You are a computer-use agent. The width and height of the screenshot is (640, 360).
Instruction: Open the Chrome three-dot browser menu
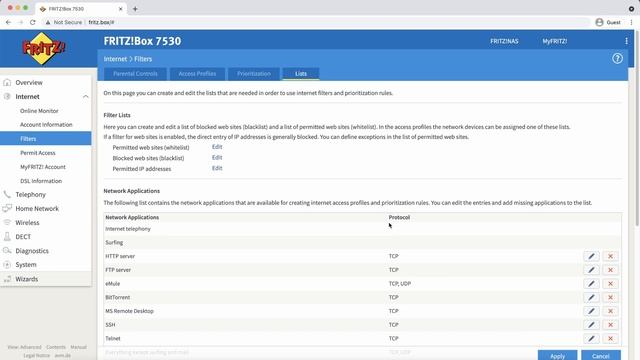(631, 22)
